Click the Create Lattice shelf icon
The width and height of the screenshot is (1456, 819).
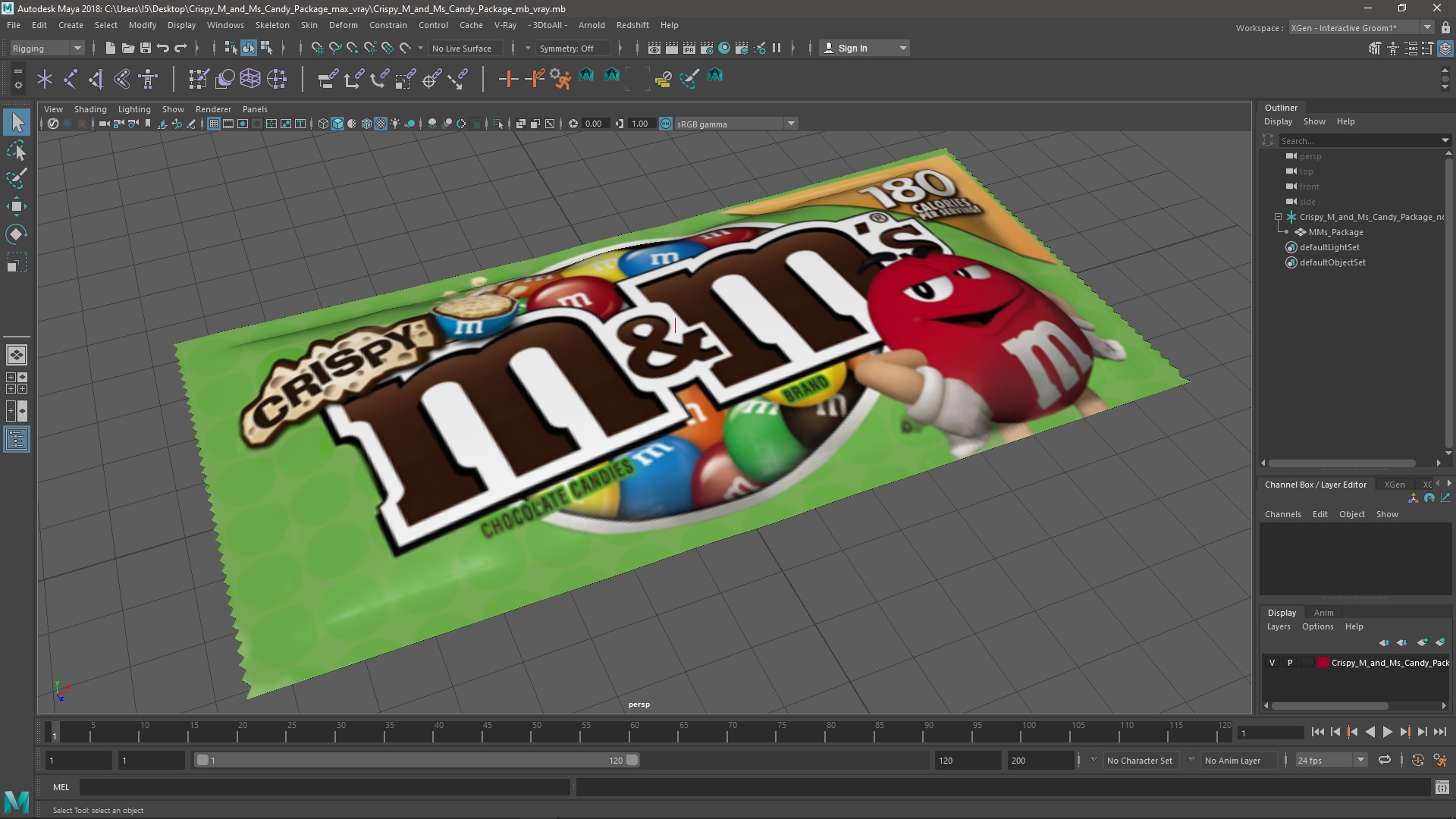(x=250, y=79)
